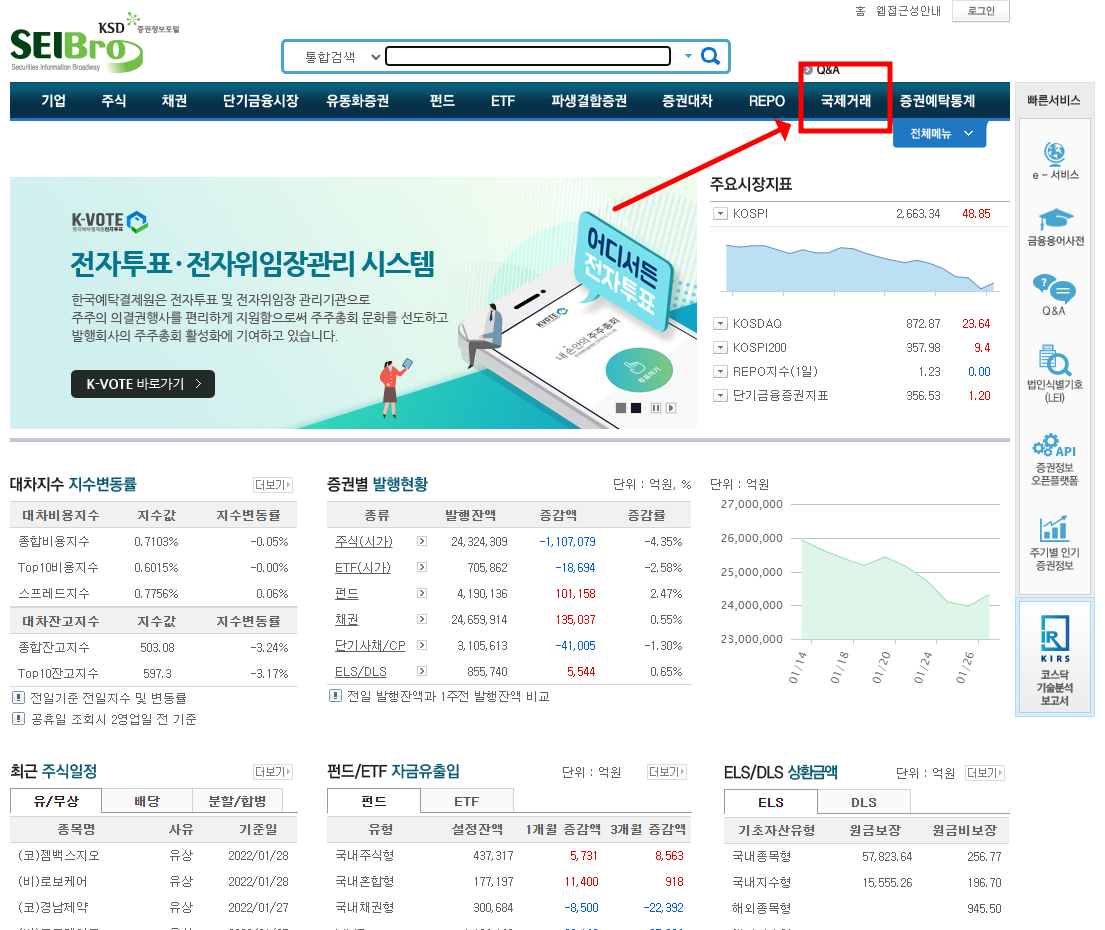Click the 로그인 button
Viewport: 1105px width, 930px height.
[x=981, y=11]
